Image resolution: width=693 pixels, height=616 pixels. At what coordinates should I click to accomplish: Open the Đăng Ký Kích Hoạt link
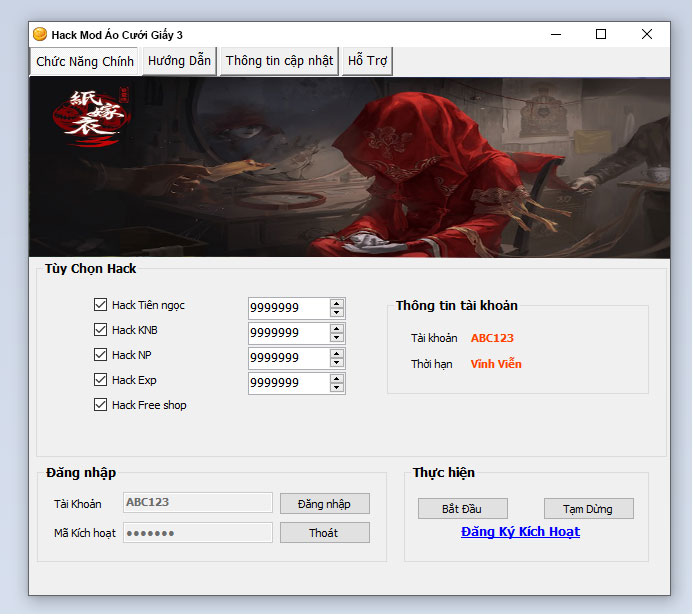520,532
